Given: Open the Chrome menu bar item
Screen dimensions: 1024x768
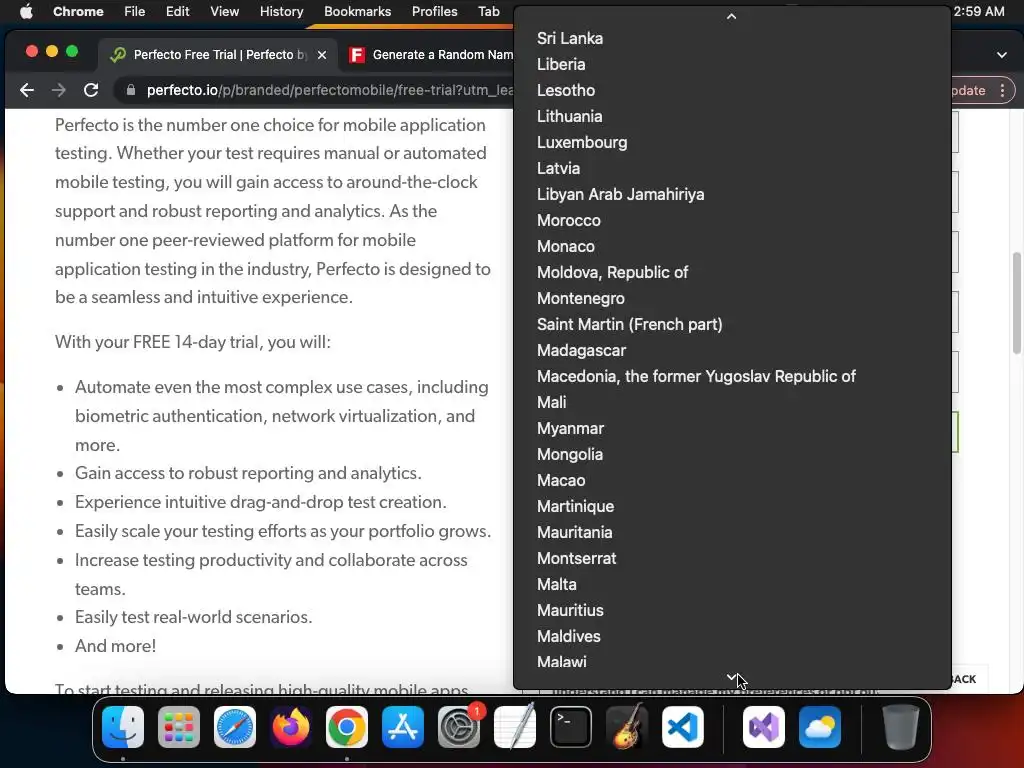Looking at the screenshot, I should pyautogui.click(x=78, y=11).
